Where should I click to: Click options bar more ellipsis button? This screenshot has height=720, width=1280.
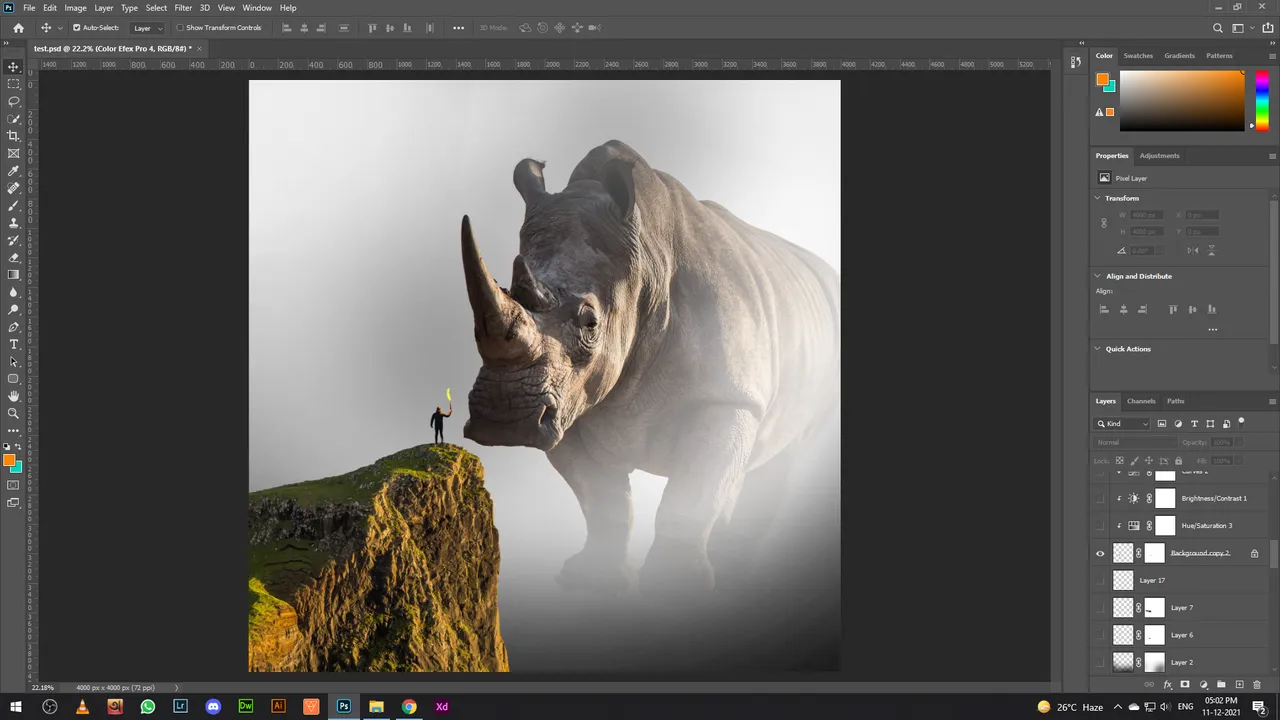tap(458, 28)
